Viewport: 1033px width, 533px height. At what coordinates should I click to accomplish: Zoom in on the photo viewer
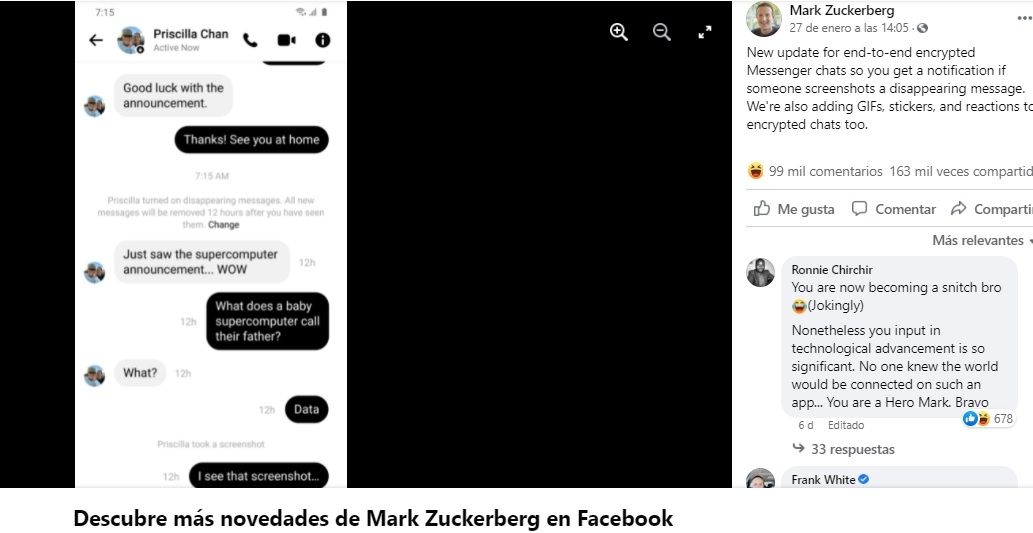coord(619,32)
